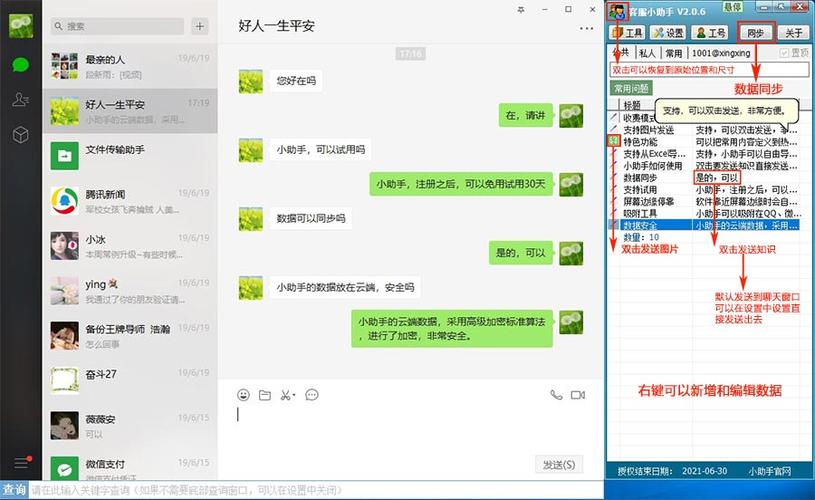Open chat info three-dots menu
The image size is (815, 500).
click(x=586, y=29)
